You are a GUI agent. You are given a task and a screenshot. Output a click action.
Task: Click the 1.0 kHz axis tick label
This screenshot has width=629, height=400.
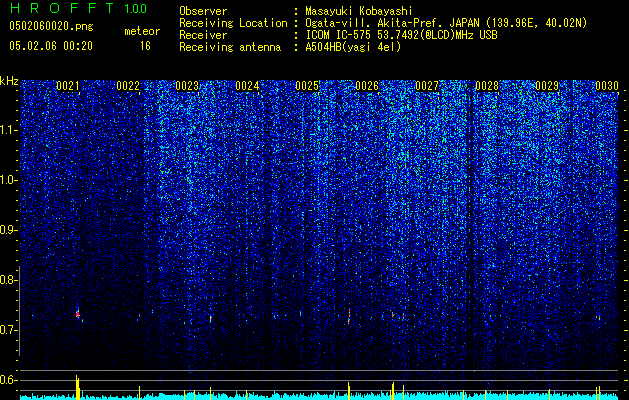pos(8,181)
